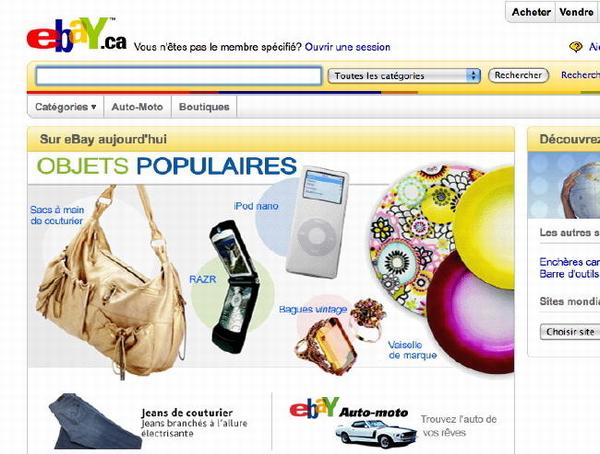Image resolution: width=600 pixels, height=454 pixels.
Task: Click the iPod nano picture
Action: (317, 222)
